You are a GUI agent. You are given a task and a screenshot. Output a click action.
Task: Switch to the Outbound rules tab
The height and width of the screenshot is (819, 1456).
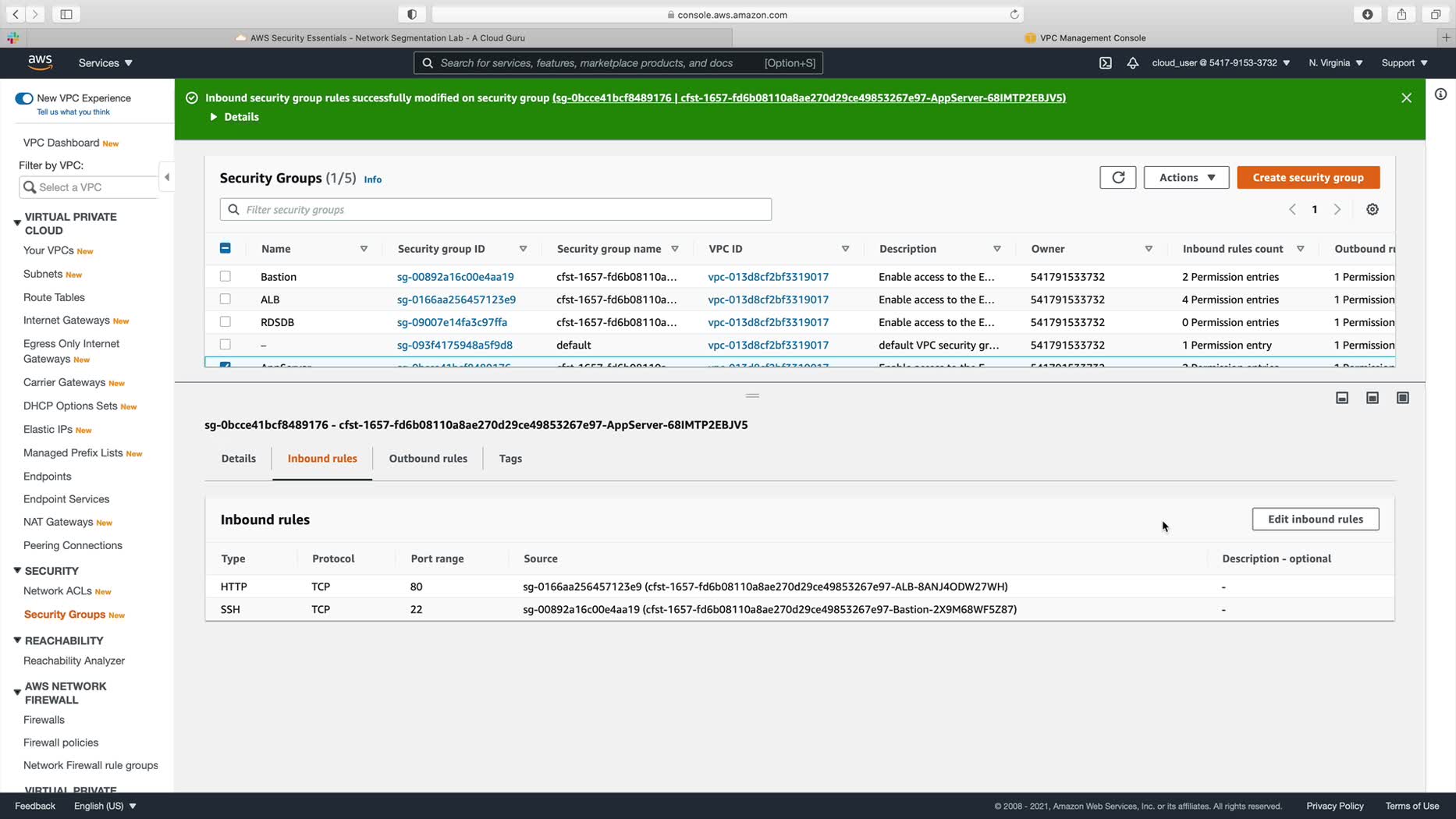click(428, 459)
